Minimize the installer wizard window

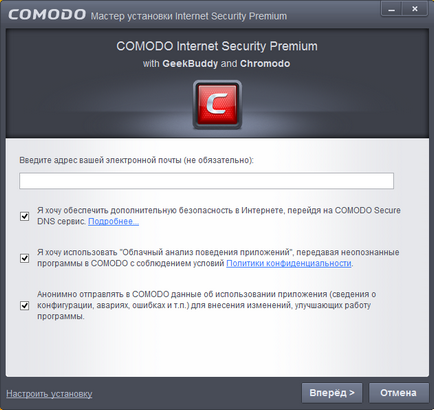[392, 9]
